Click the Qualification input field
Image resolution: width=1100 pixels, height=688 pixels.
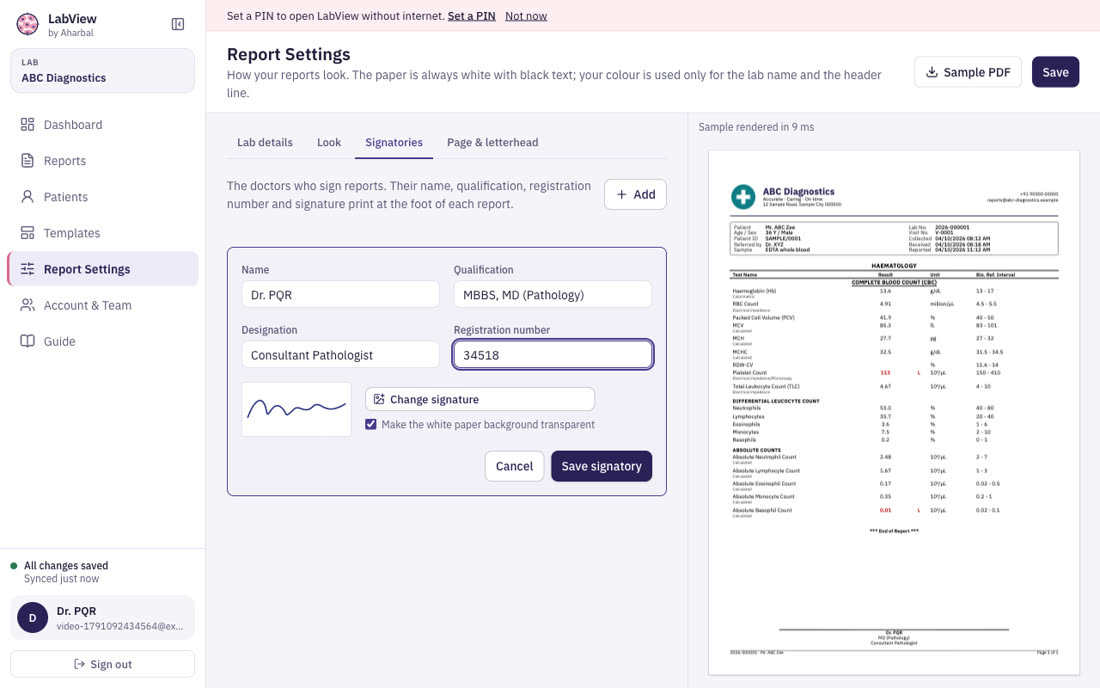(x=553, y=295)
